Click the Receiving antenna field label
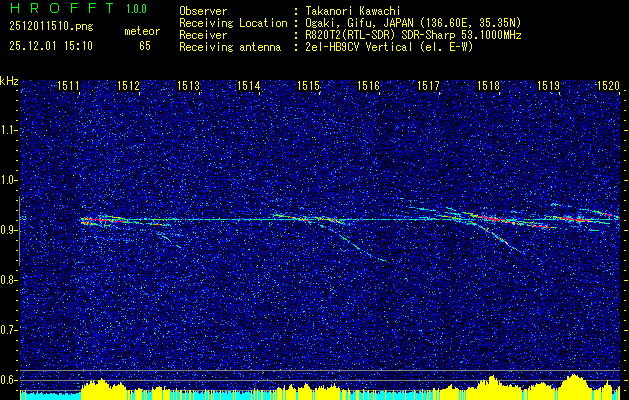The image size is (629, 400). point(230,47)
